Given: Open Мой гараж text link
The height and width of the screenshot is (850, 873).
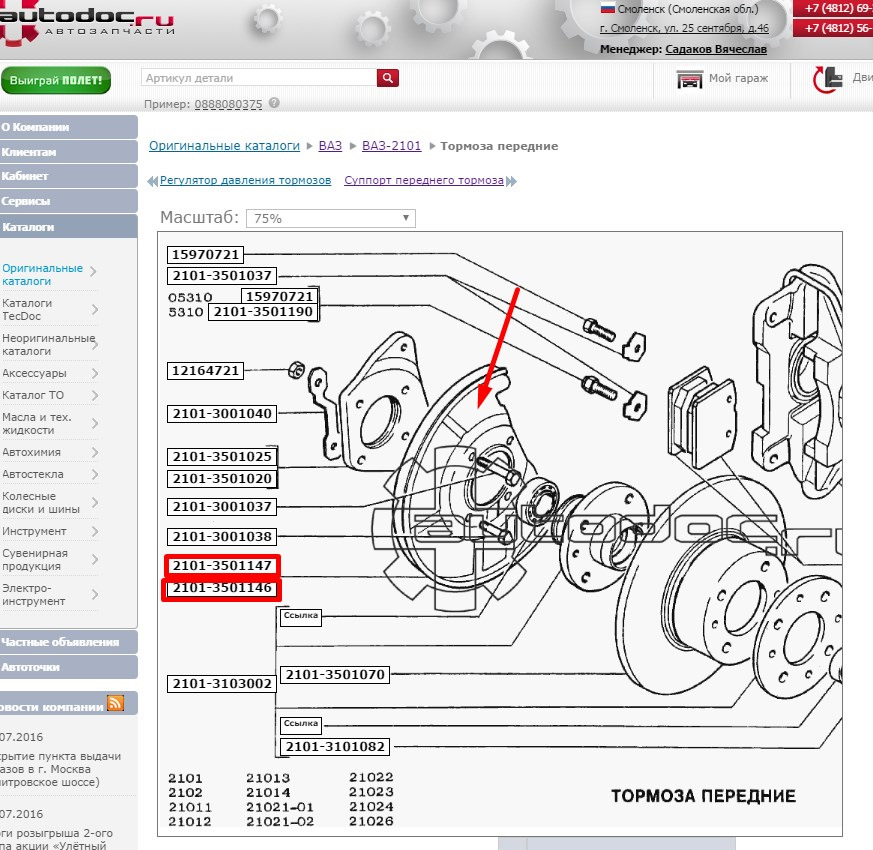Looking at the screenshot, I should (x=738, y=78).
